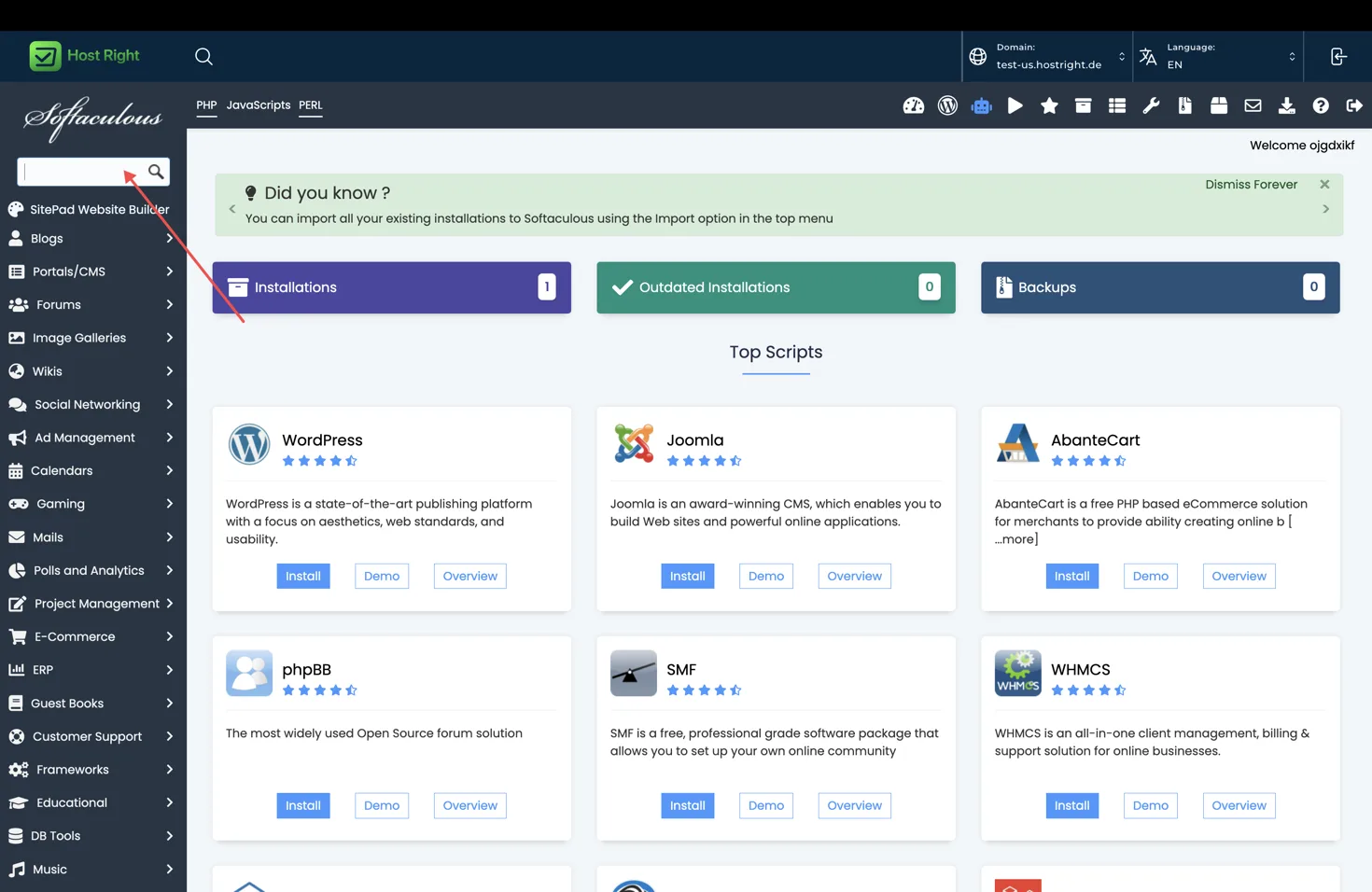Click the Host Right logo
1372x892 pixels.
(84, 56)
